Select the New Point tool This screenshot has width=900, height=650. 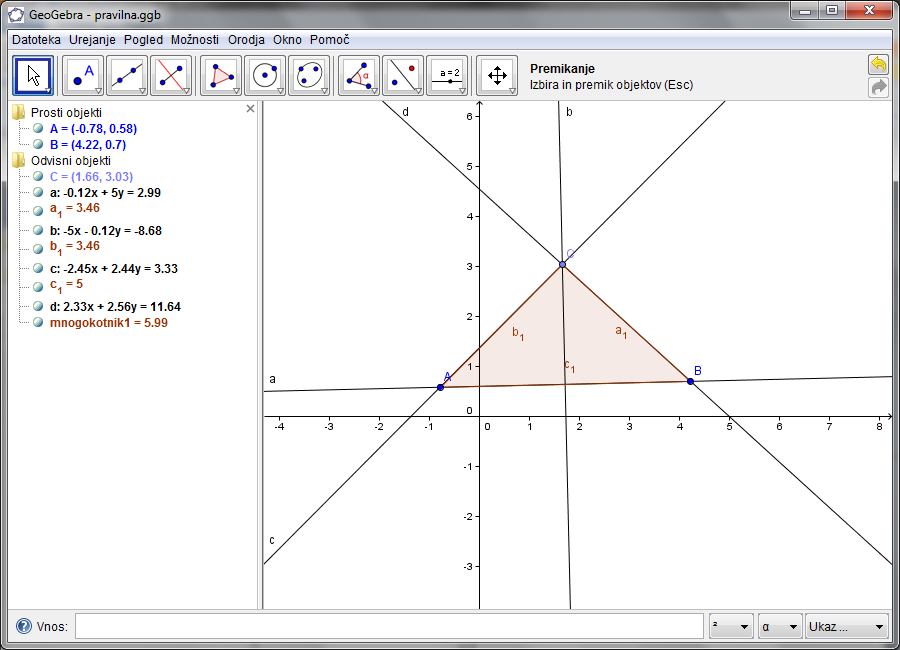point(83,75)
